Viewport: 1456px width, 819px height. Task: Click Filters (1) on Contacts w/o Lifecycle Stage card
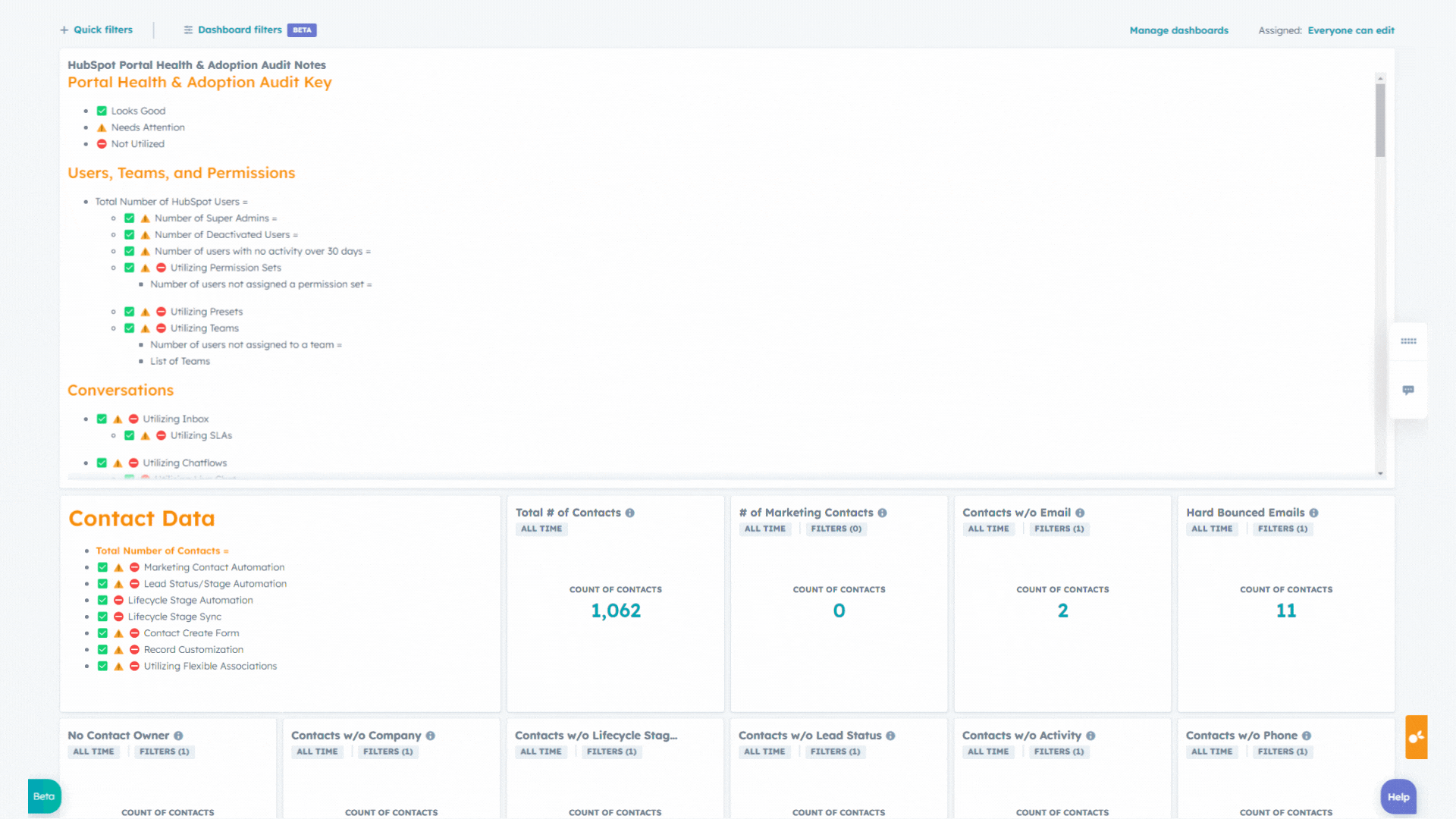[611, 752]
